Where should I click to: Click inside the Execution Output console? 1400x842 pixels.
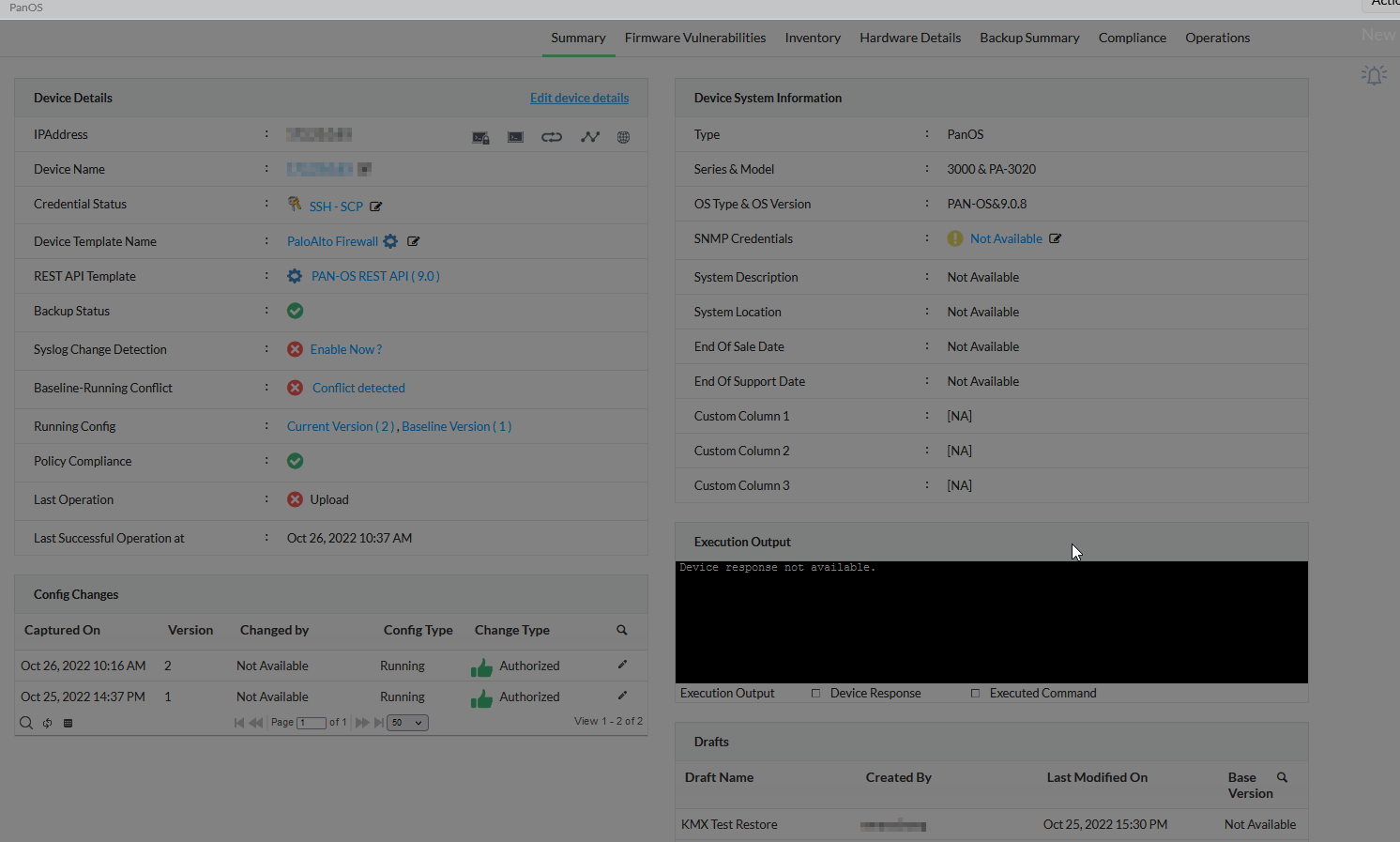(x=992, y=622)
